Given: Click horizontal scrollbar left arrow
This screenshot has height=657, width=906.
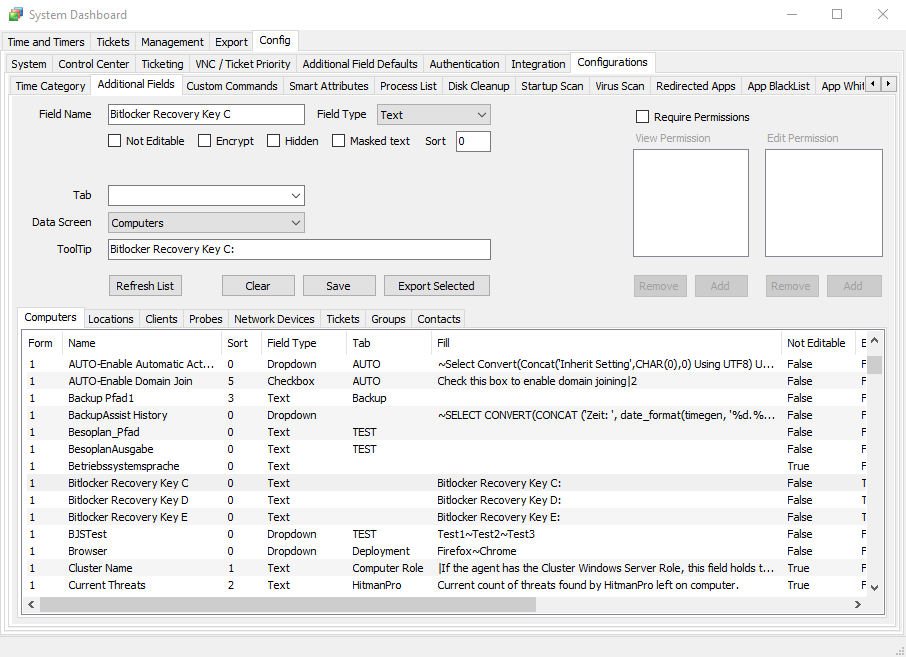Looking at the screenshot, I should 32,605.
